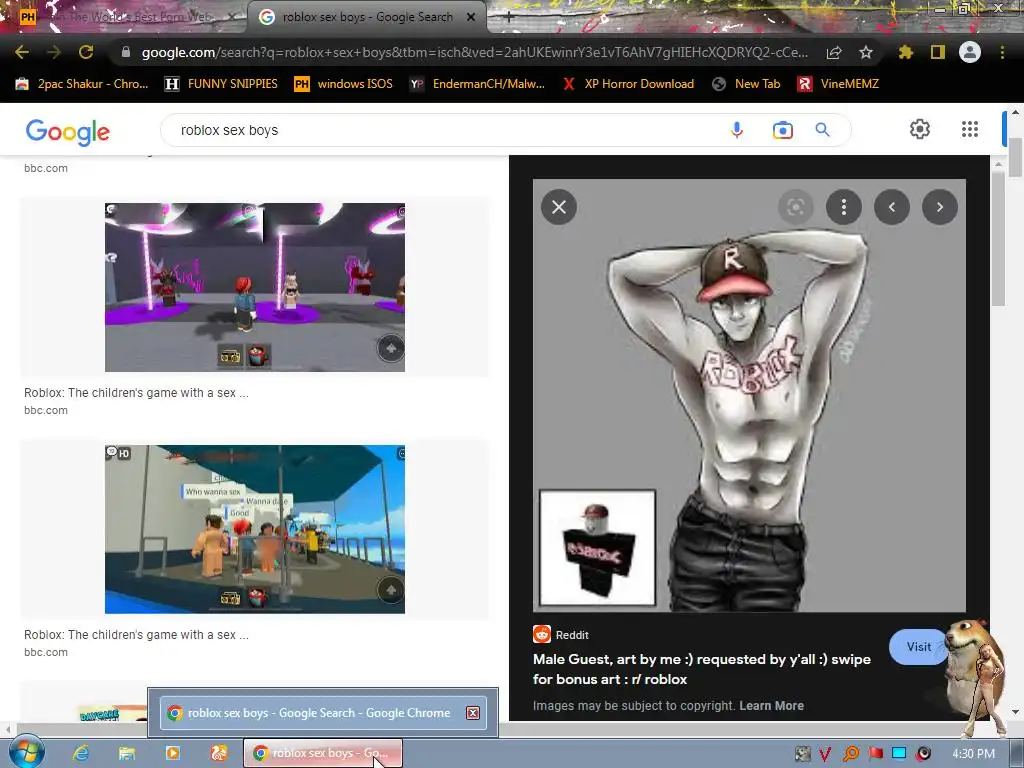1024x768 pixels.
Task: Open the XP Horror Download bookmark
Action: pos(628,84)
